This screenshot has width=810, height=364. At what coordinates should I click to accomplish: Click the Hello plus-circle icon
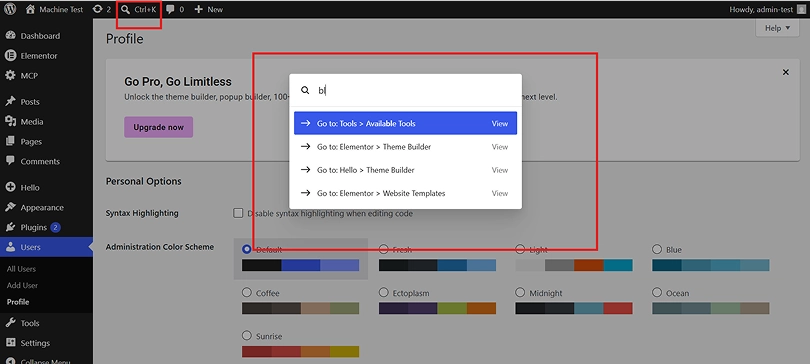click(10, 187)
